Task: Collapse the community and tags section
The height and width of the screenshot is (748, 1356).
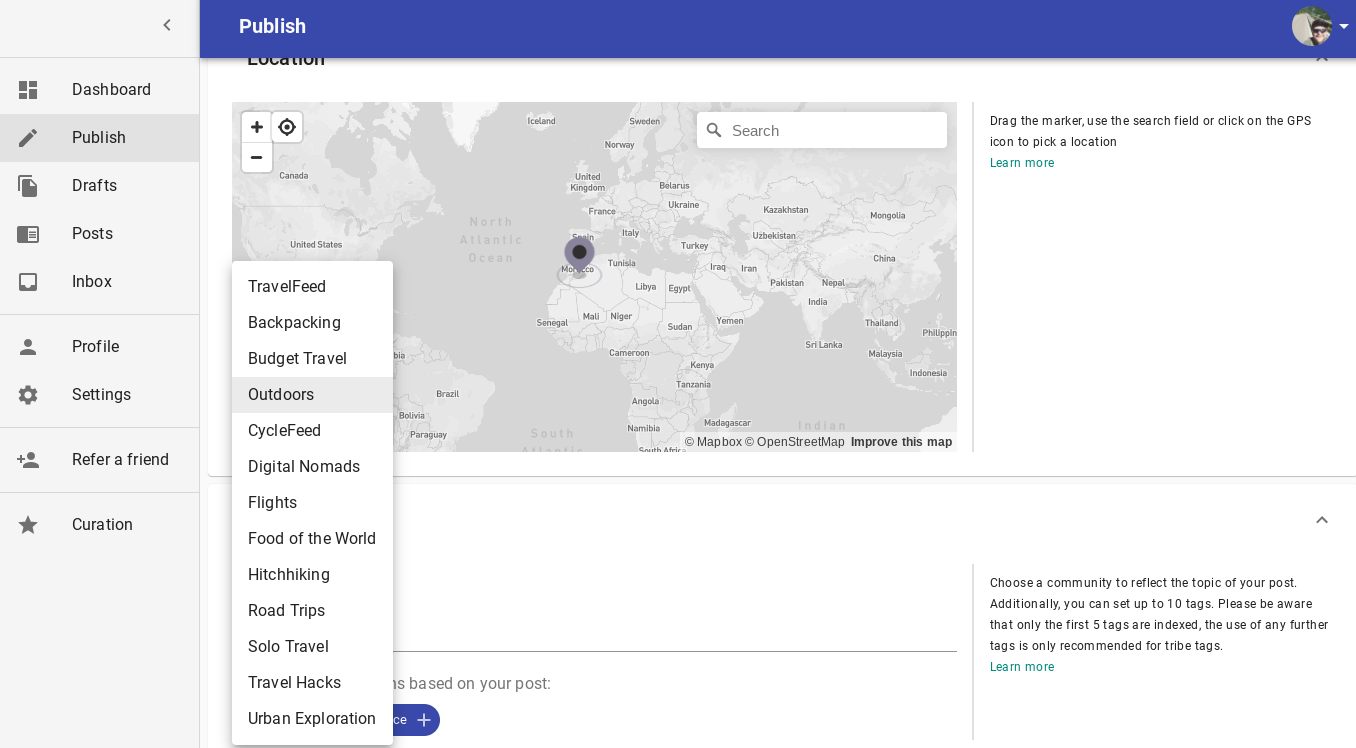Action: 1322,520
